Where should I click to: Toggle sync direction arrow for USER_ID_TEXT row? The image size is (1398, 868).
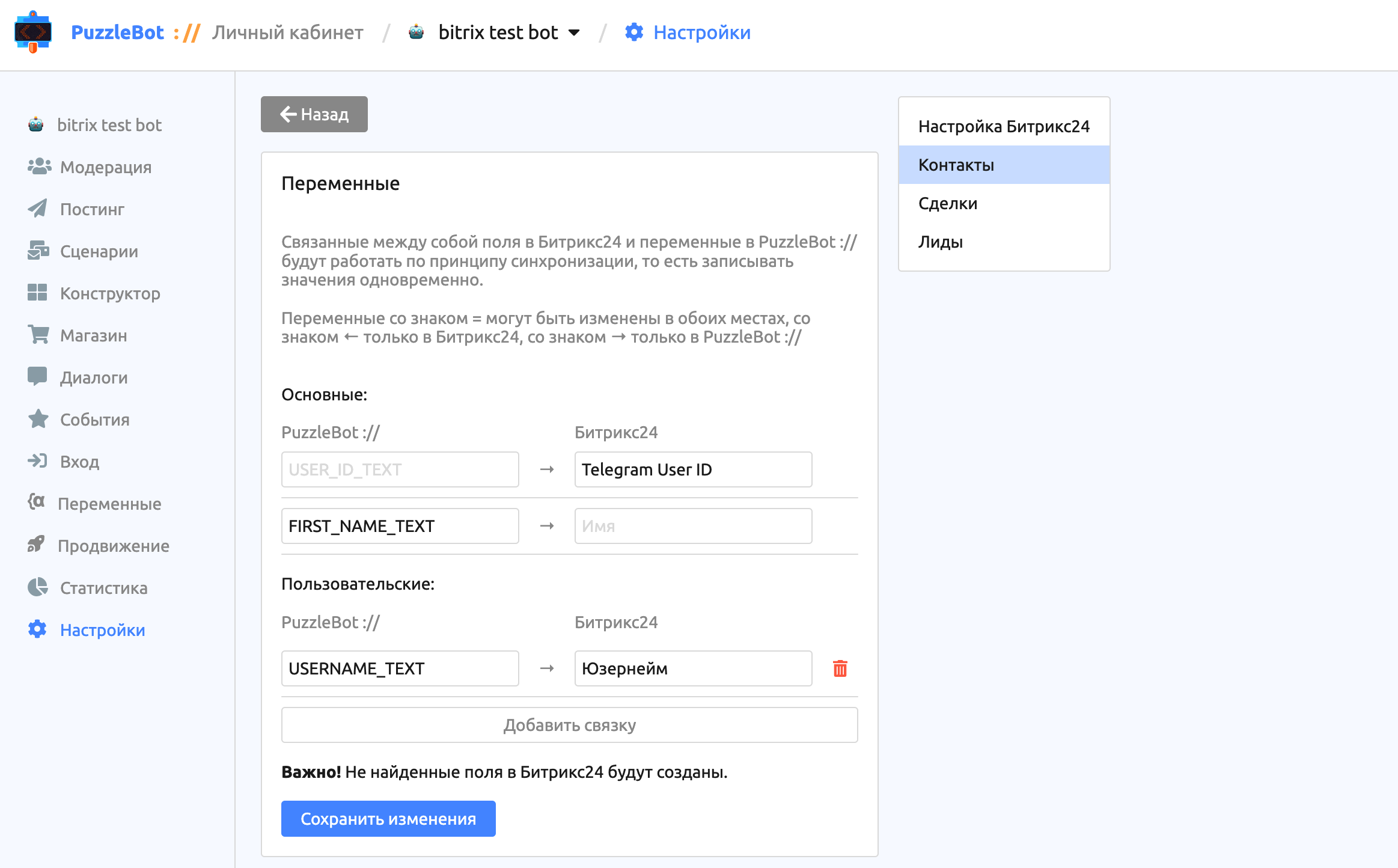pos(547,469)
